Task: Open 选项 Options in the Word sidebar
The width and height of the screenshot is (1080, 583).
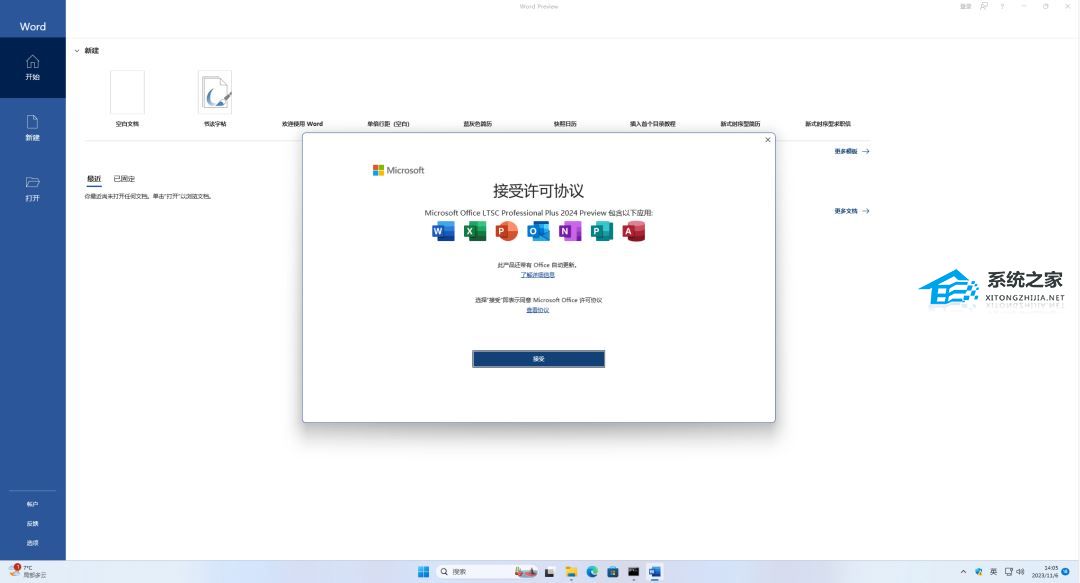Action: pos(32,543)
